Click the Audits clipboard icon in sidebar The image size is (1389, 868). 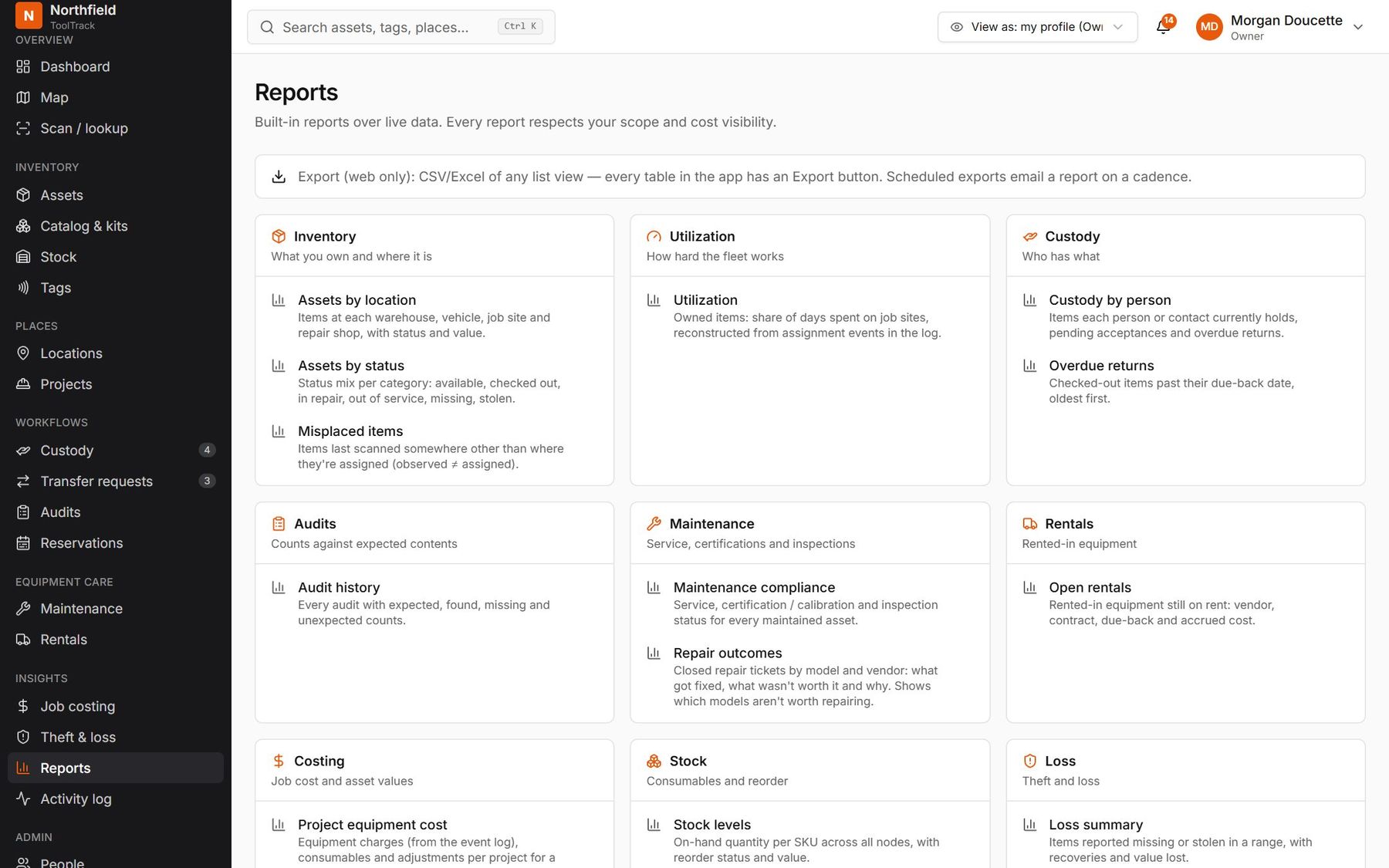23,512
